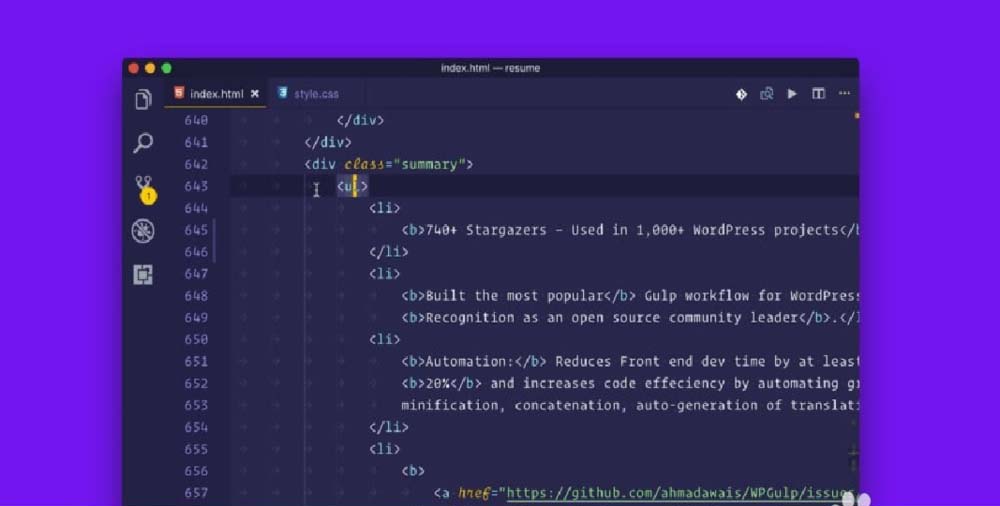This screenshot has width=1000, height=506.
Task: Click the window title "index.html — resume"
Action: 490,68
